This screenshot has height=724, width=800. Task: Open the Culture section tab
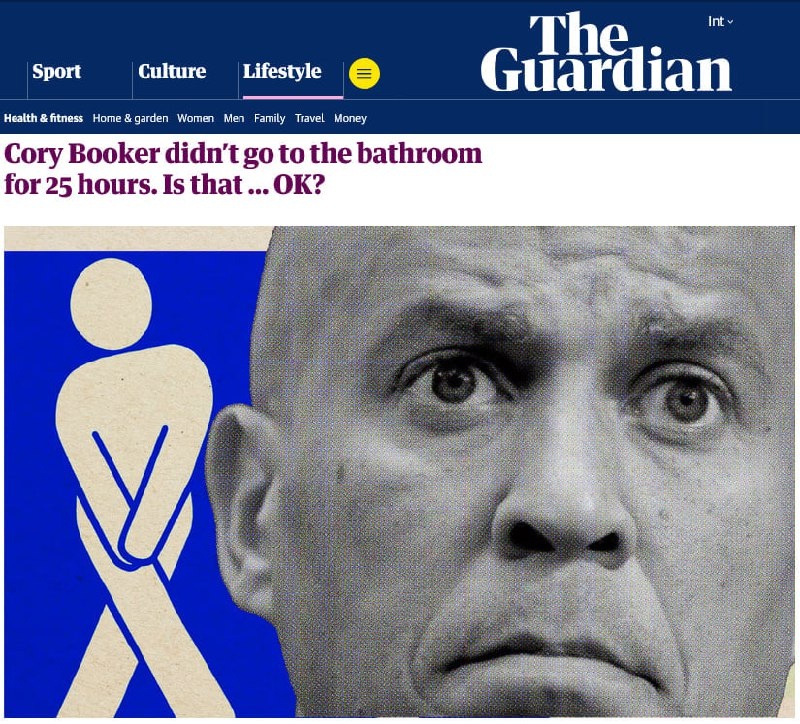click(x=172, y=71)
